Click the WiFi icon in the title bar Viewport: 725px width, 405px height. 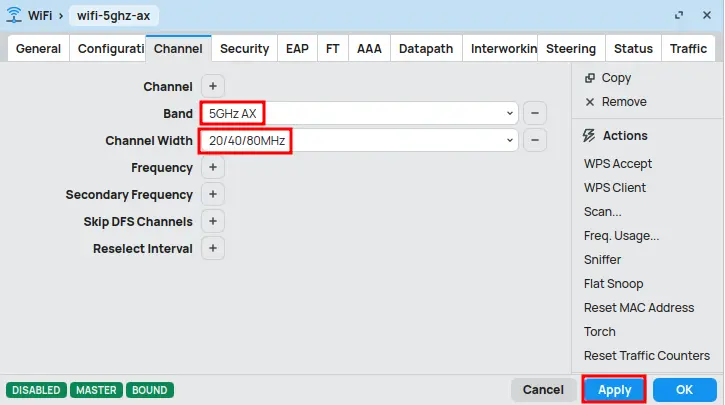point(16,15)
